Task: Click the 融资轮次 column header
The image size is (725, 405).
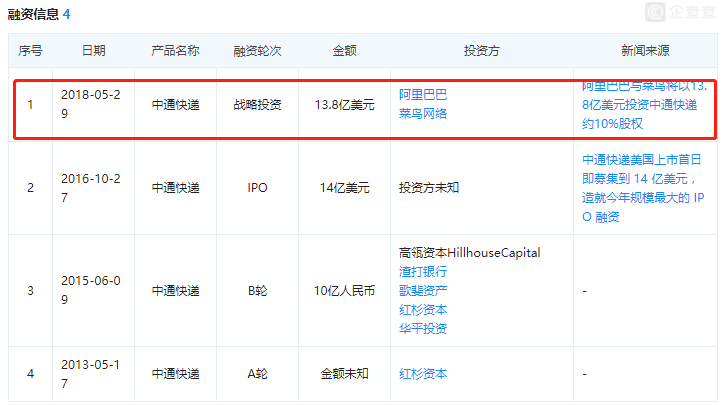Action: coord(257,50)
